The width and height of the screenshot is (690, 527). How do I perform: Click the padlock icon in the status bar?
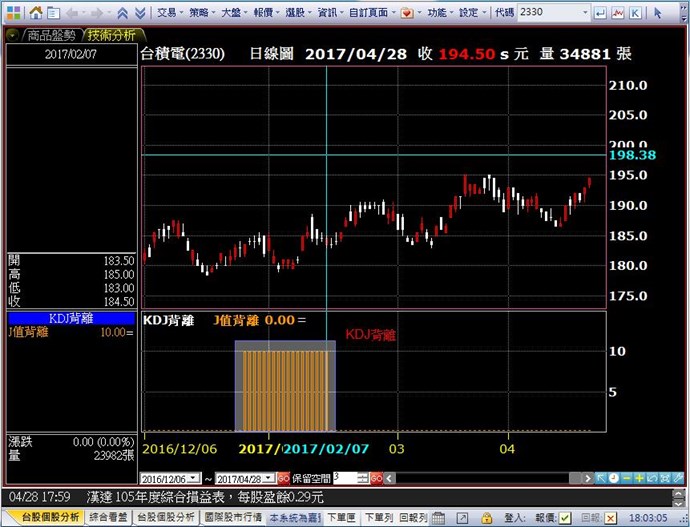pyautogui.click(x=486, y=518)
